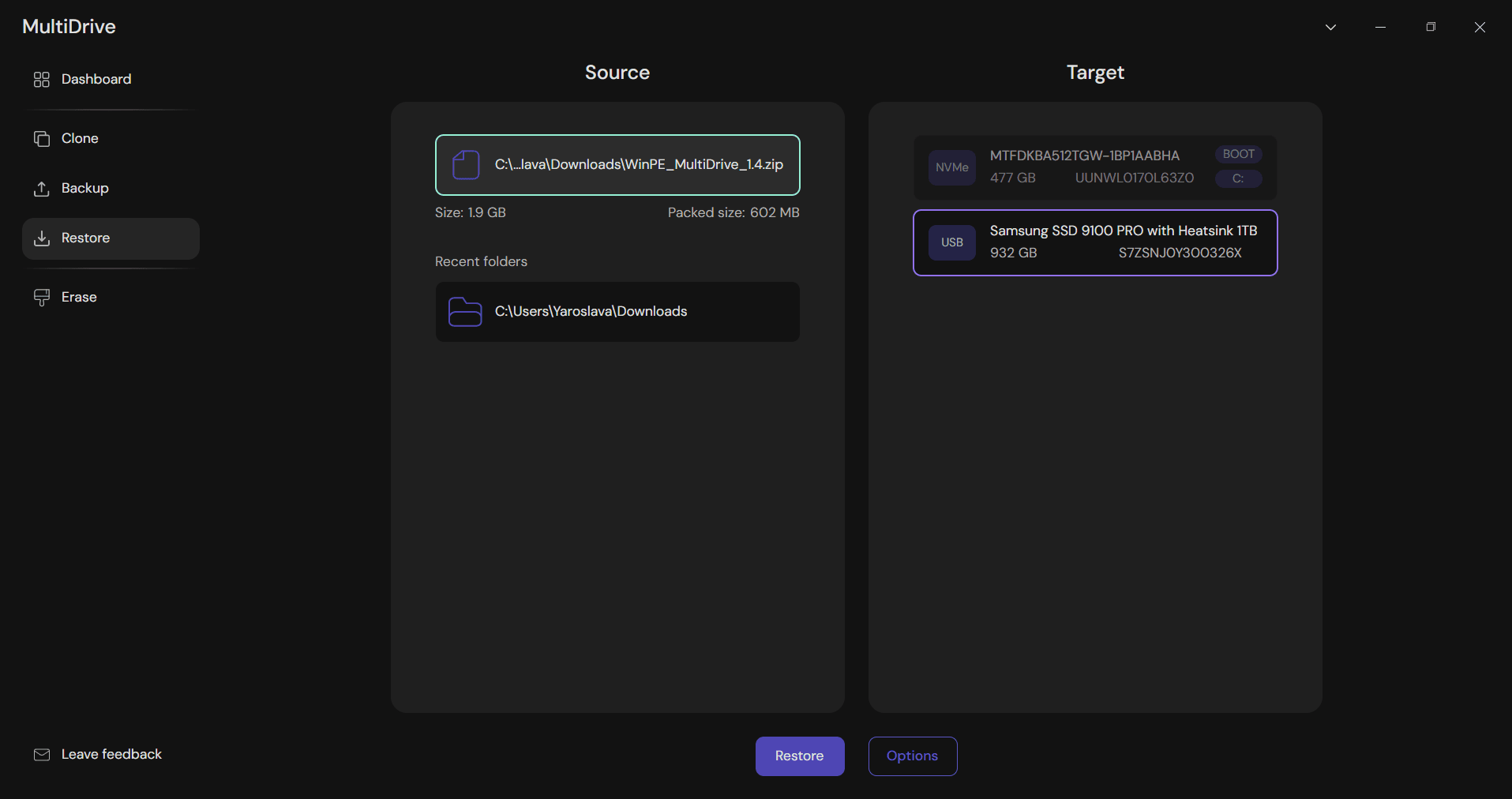
Task: Click the folder icon beside Downloads path
Action: [x=465, y=312]
